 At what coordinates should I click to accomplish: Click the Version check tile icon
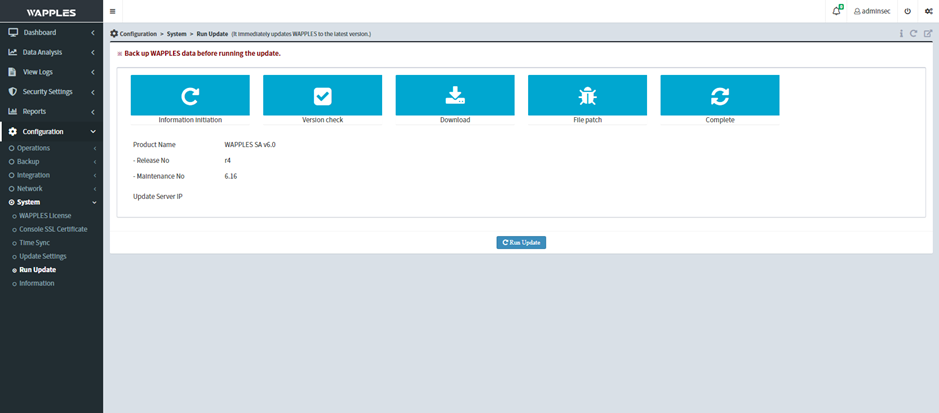tap(322, 96)
